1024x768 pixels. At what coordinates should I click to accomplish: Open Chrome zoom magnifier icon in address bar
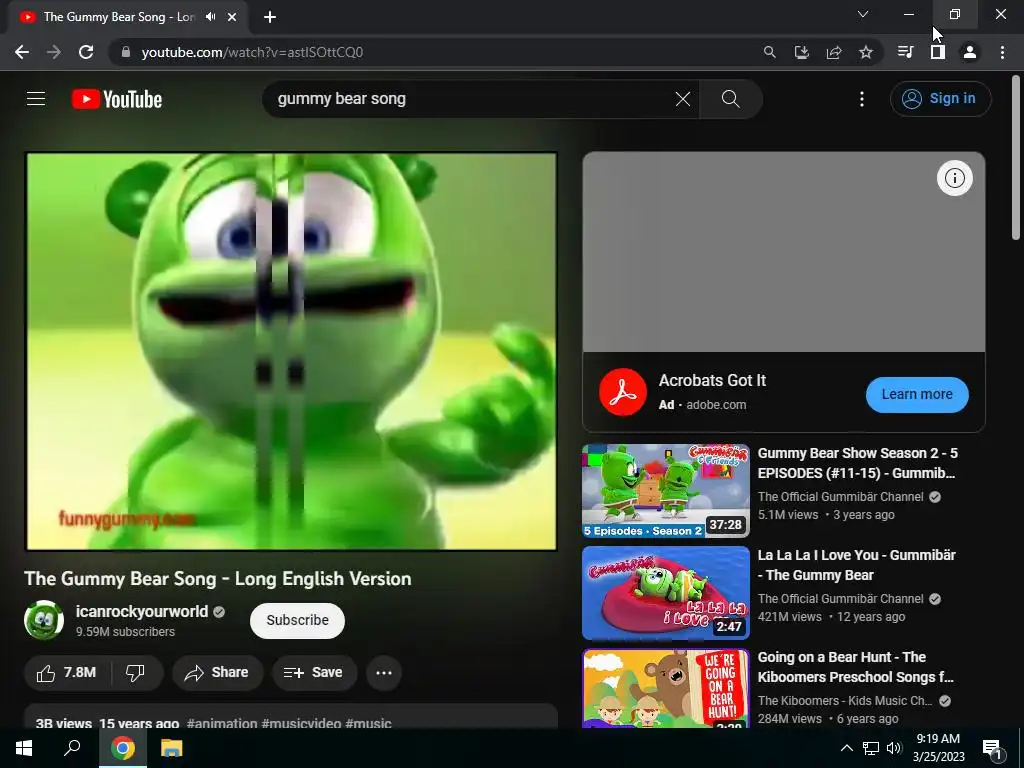click(770, 52)
